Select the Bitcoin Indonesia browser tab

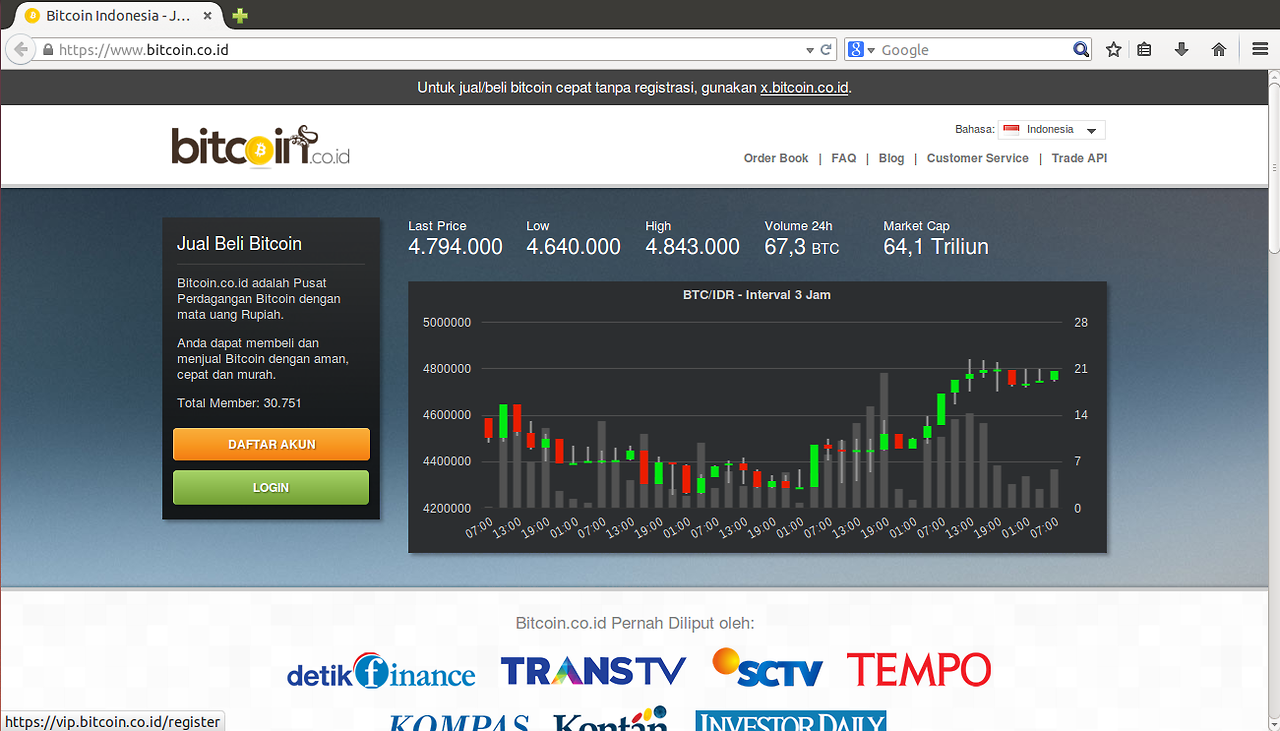click(119, 16)
